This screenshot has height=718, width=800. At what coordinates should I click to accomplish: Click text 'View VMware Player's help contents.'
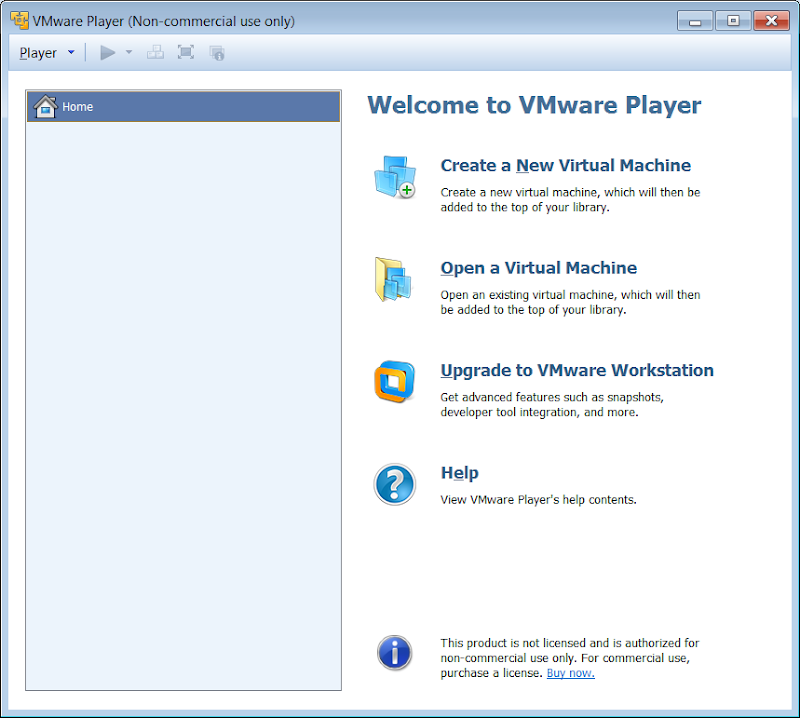coord(538,500)
